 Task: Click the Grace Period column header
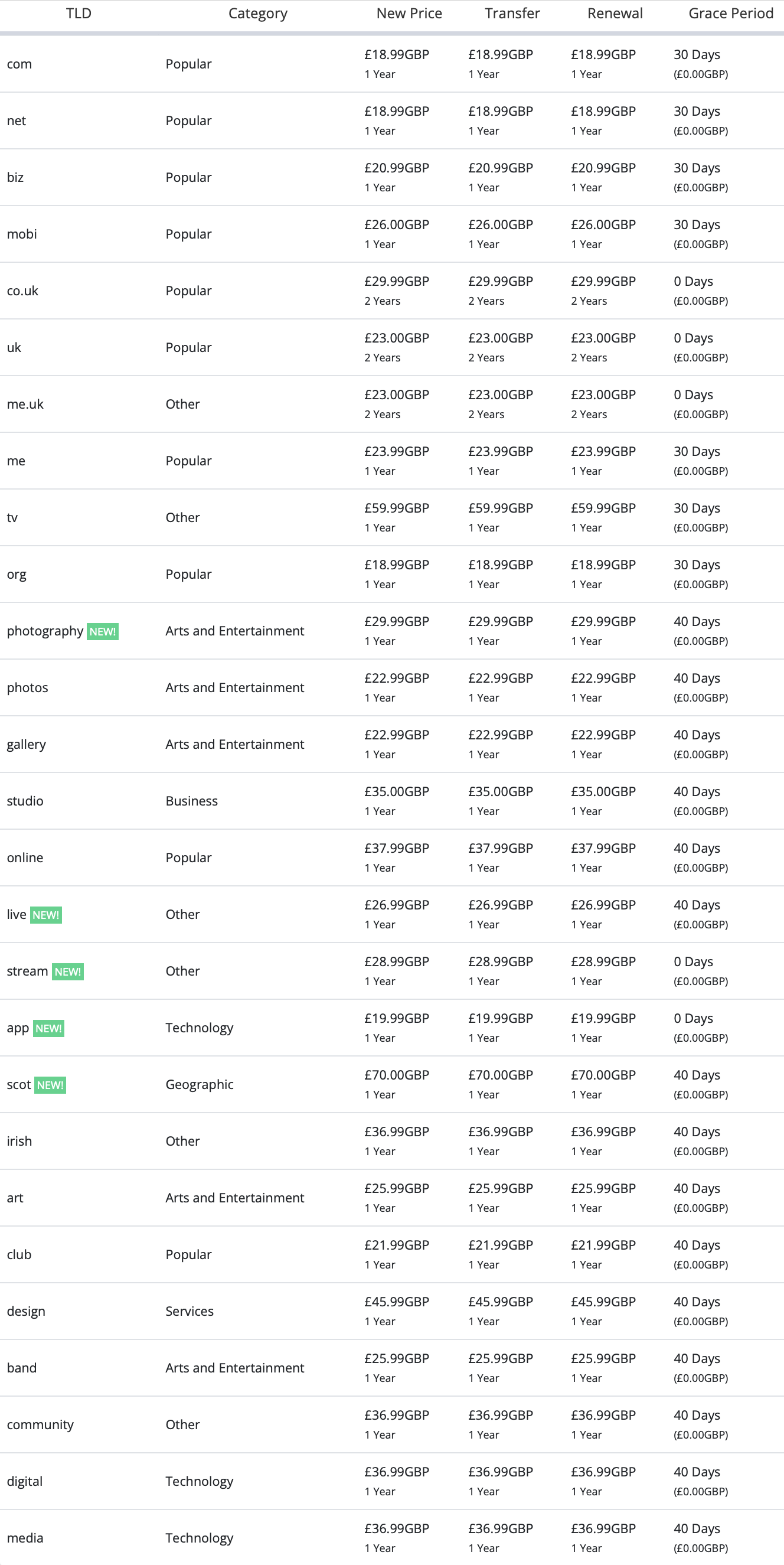click(730, 14)
